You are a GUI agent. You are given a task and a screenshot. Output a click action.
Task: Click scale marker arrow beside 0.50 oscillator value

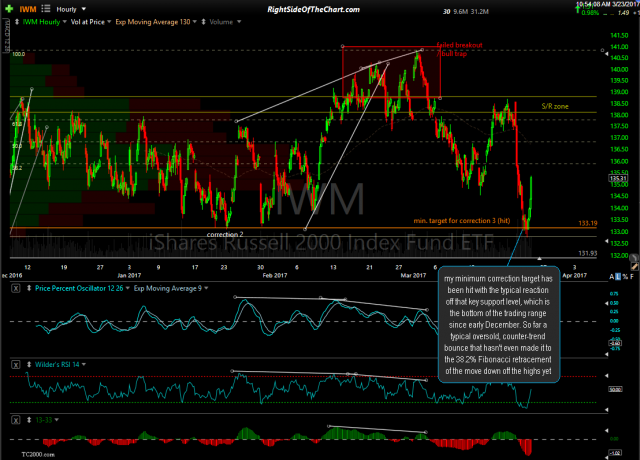tap(606, 303)
